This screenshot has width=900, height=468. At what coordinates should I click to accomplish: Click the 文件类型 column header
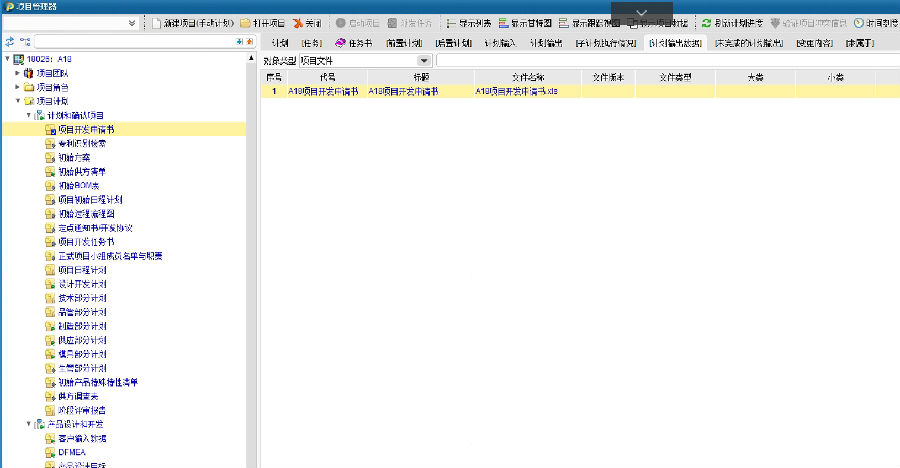pos(675,77)
